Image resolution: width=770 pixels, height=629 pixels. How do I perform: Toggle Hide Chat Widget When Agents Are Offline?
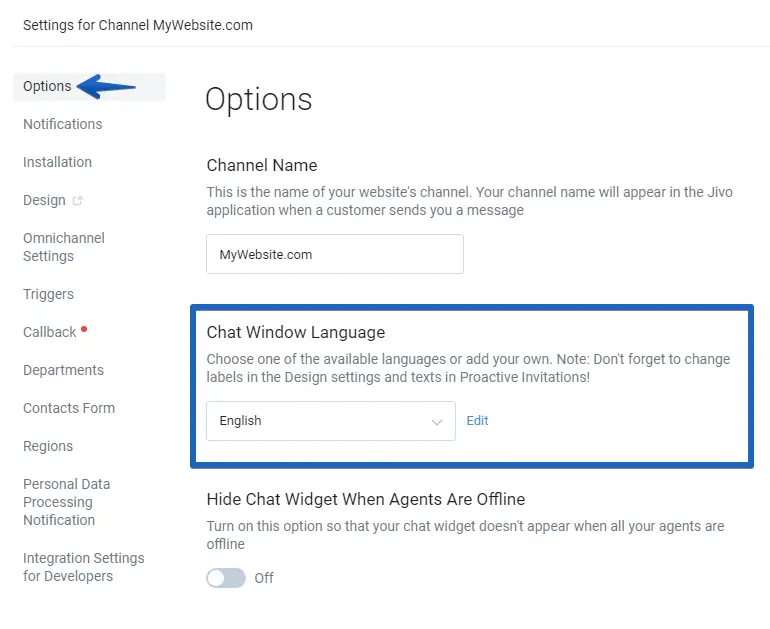(226, 577)
